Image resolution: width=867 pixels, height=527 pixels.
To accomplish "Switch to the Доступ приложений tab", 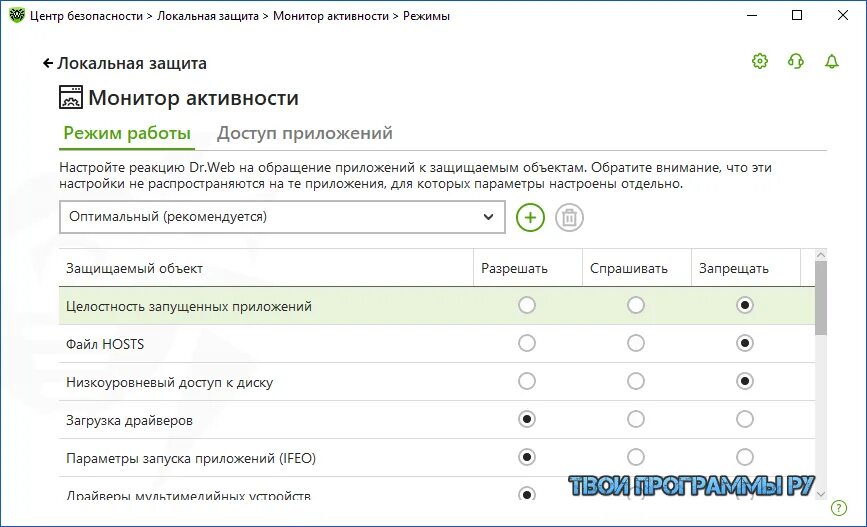I will (x=305, y=133).
